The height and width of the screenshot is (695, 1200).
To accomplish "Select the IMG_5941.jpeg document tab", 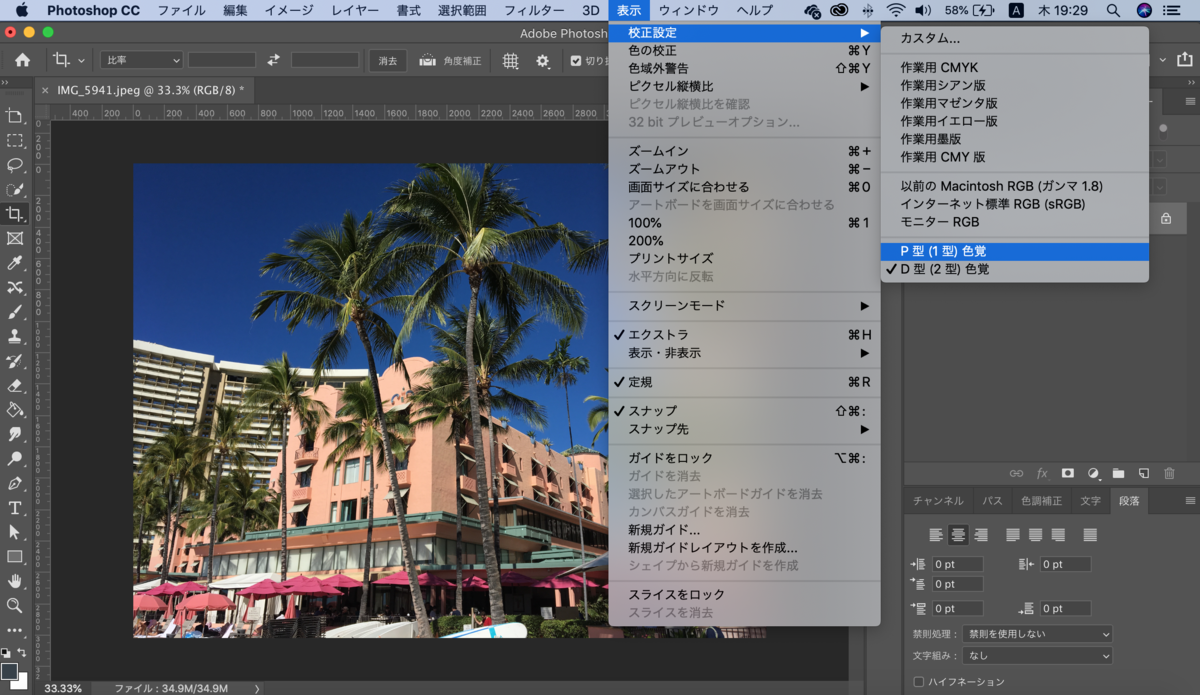I will click(x=150, y=89).
